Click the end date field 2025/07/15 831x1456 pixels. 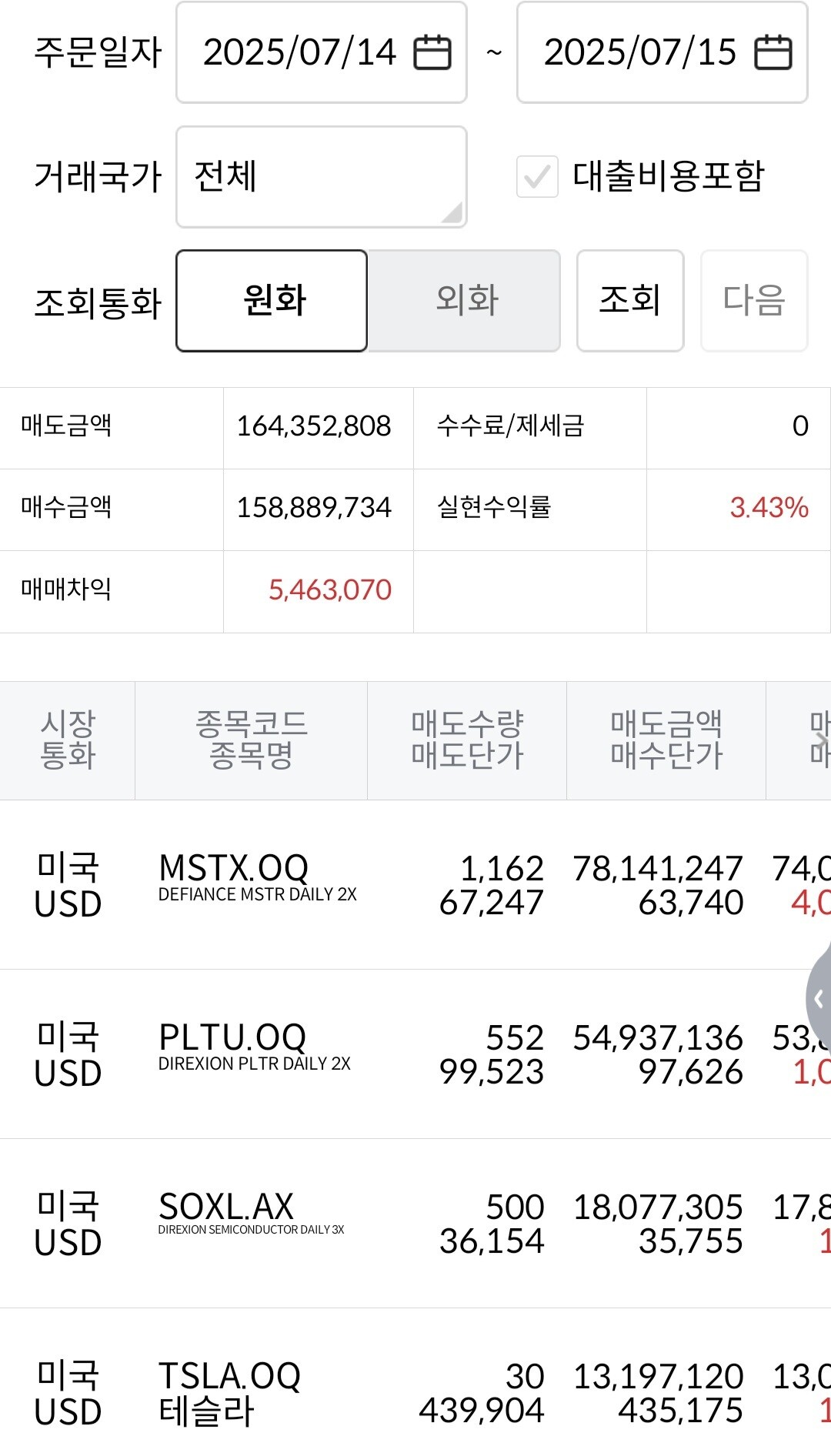pos(640,52)
